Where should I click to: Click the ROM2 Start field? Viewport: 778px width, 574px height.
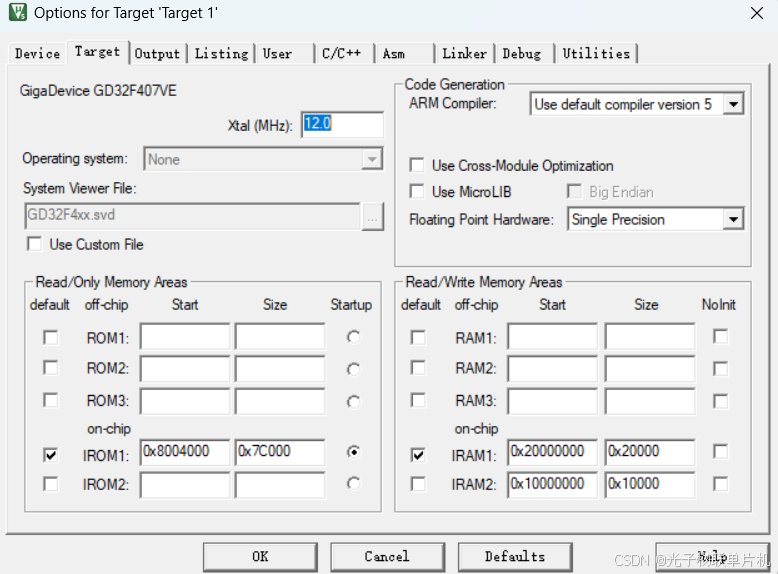185,369
